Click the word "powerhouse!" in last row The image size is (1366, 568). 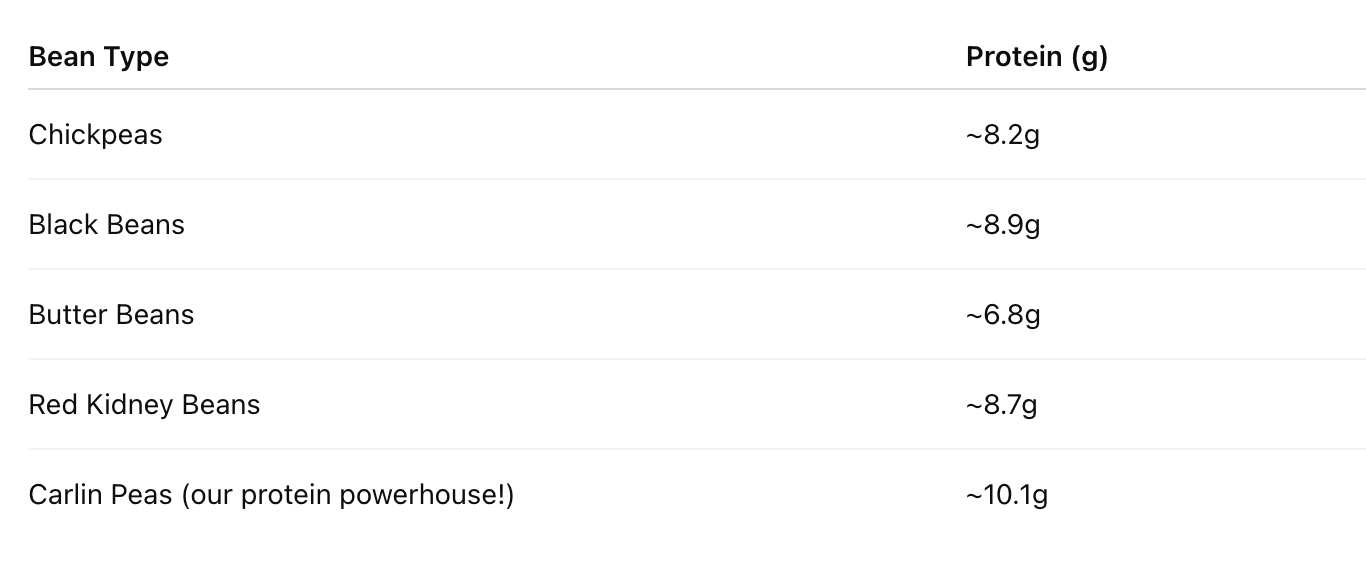tap(426, 495)
